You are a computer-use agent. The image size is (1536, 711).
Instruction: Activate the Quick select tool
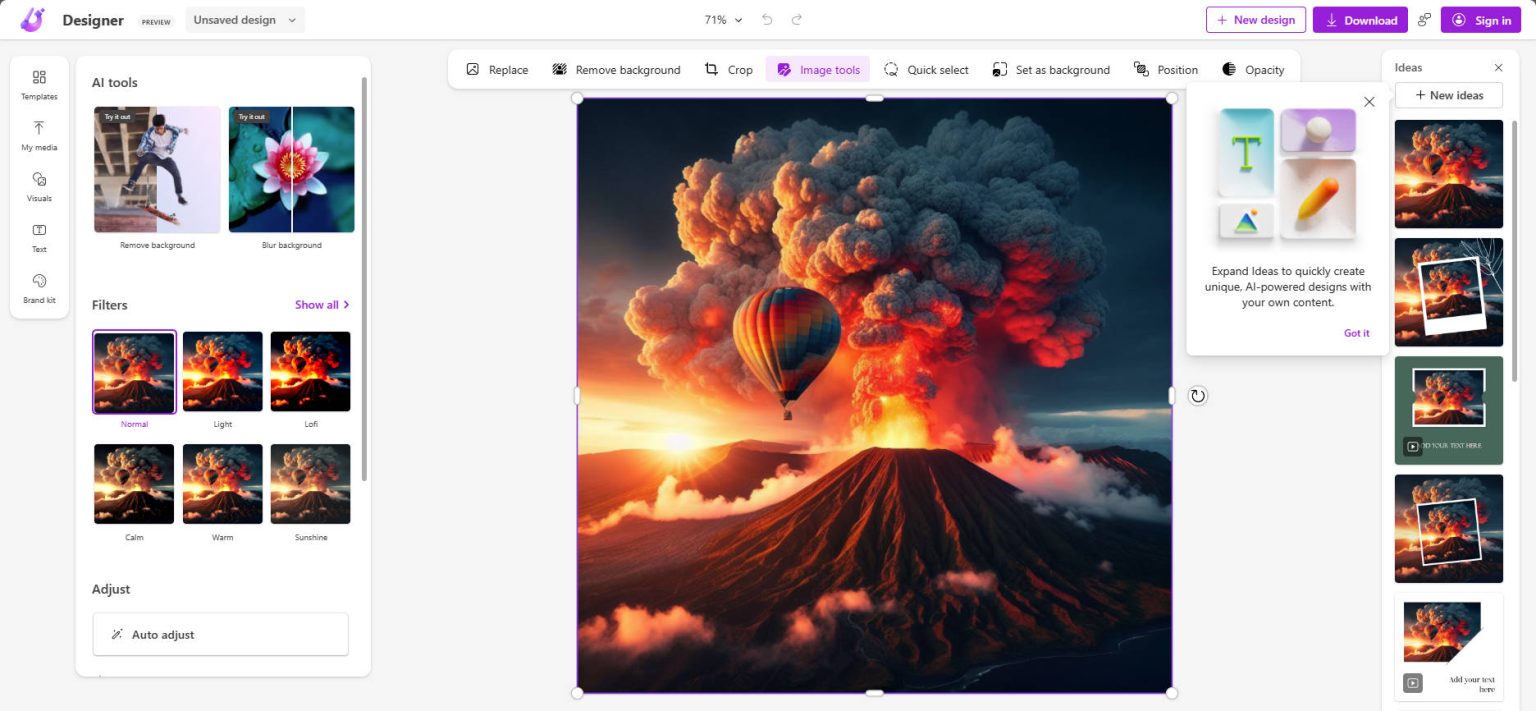[x=926, y=69]
